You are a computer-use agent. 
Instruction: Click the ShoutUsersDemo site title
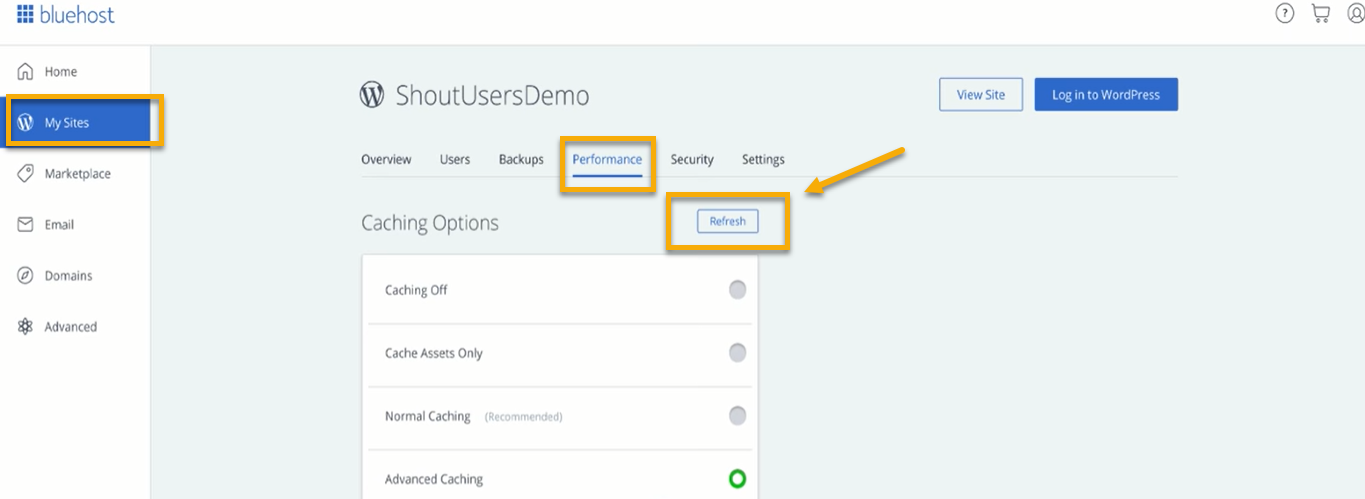[x=492, y=96]
